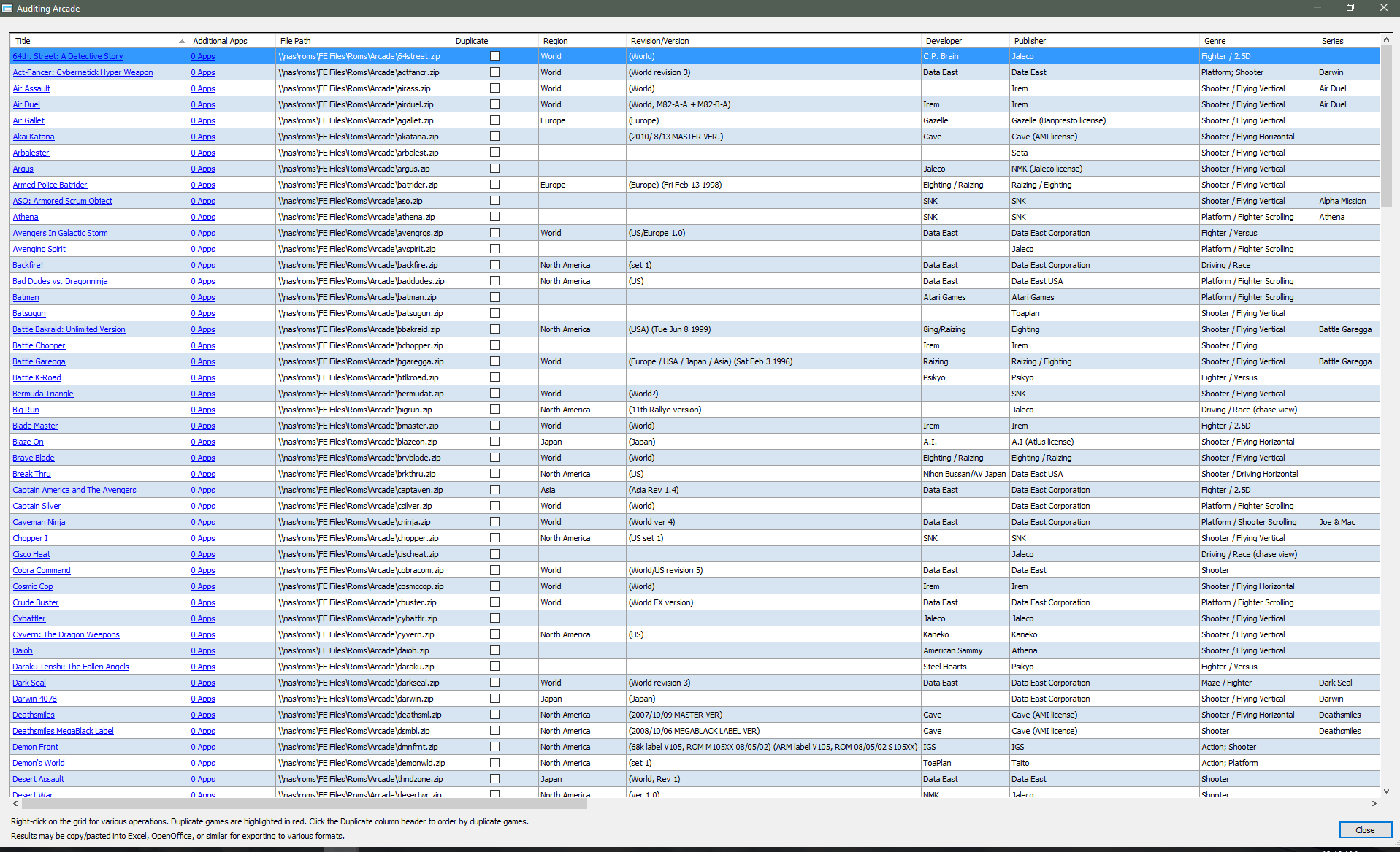Open the 0 Apps link for Caveman Ninja

click(203, 522)
